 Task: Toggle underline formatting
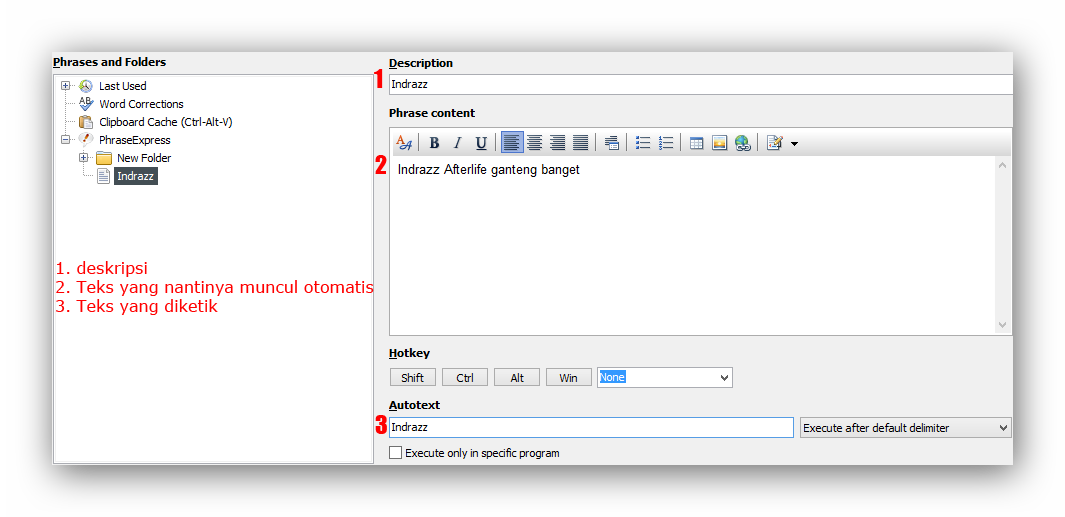point(481,143)
